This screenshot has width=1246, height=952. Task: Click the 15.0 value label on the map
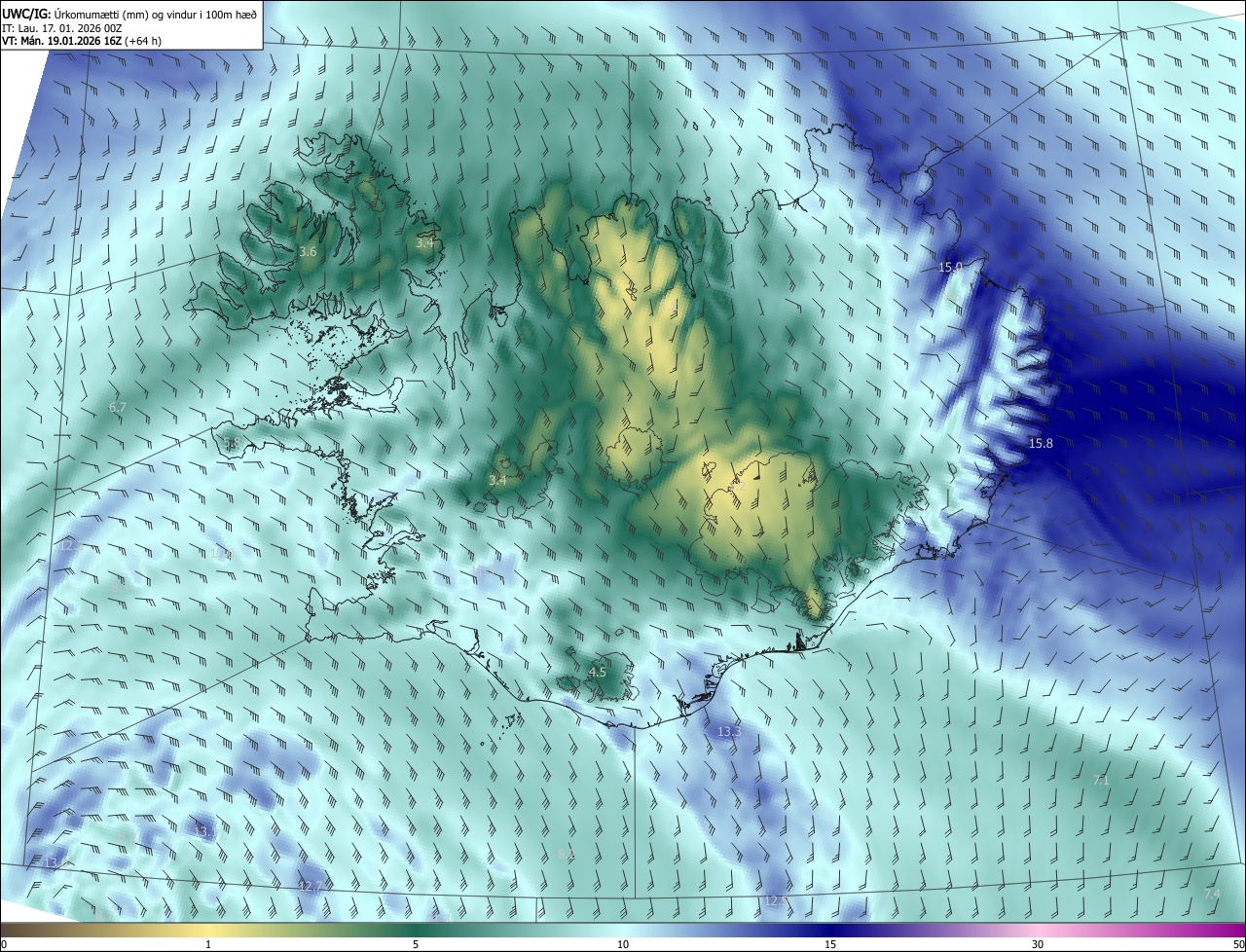click(950, 267)
